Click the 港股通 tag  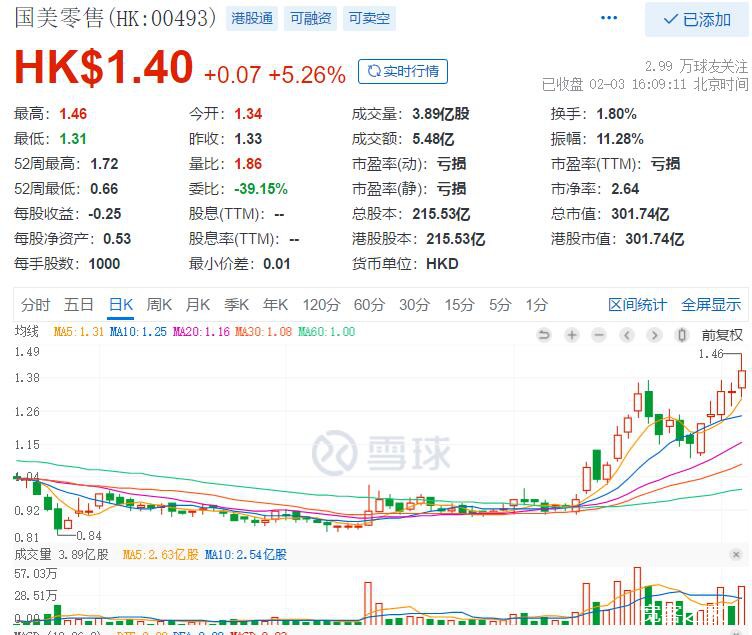(x=252, y=19)
